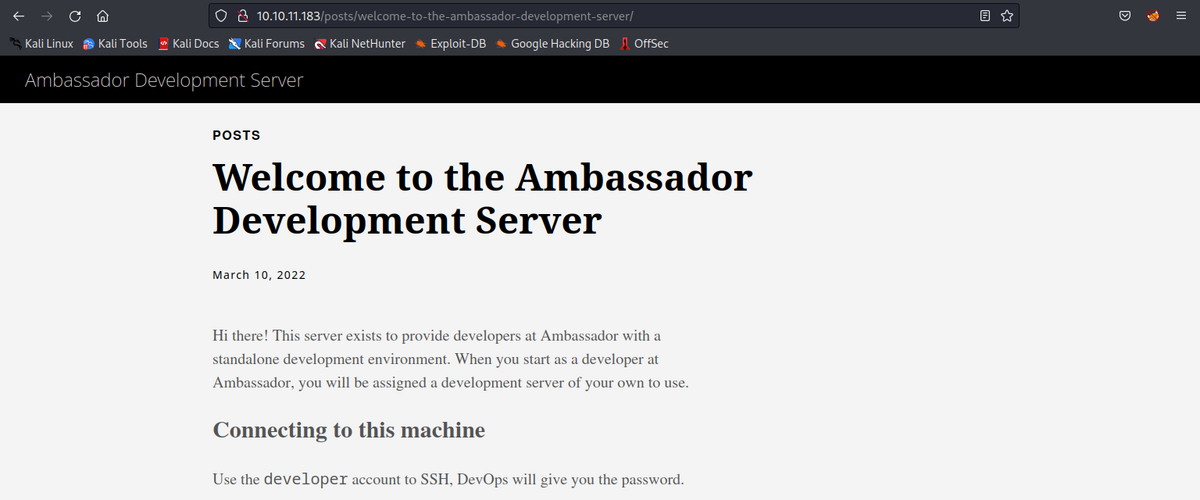This screenshot has width=1200, height=500.
Task: Open the Exploit-DB bookmark
Action: coord(450,44)
